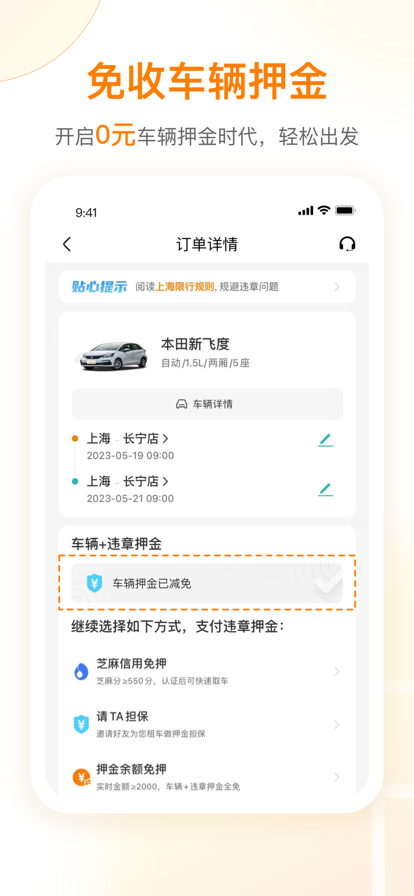
Task: Select the 芝麻信用免押 payment option
Action: (207, 671)
